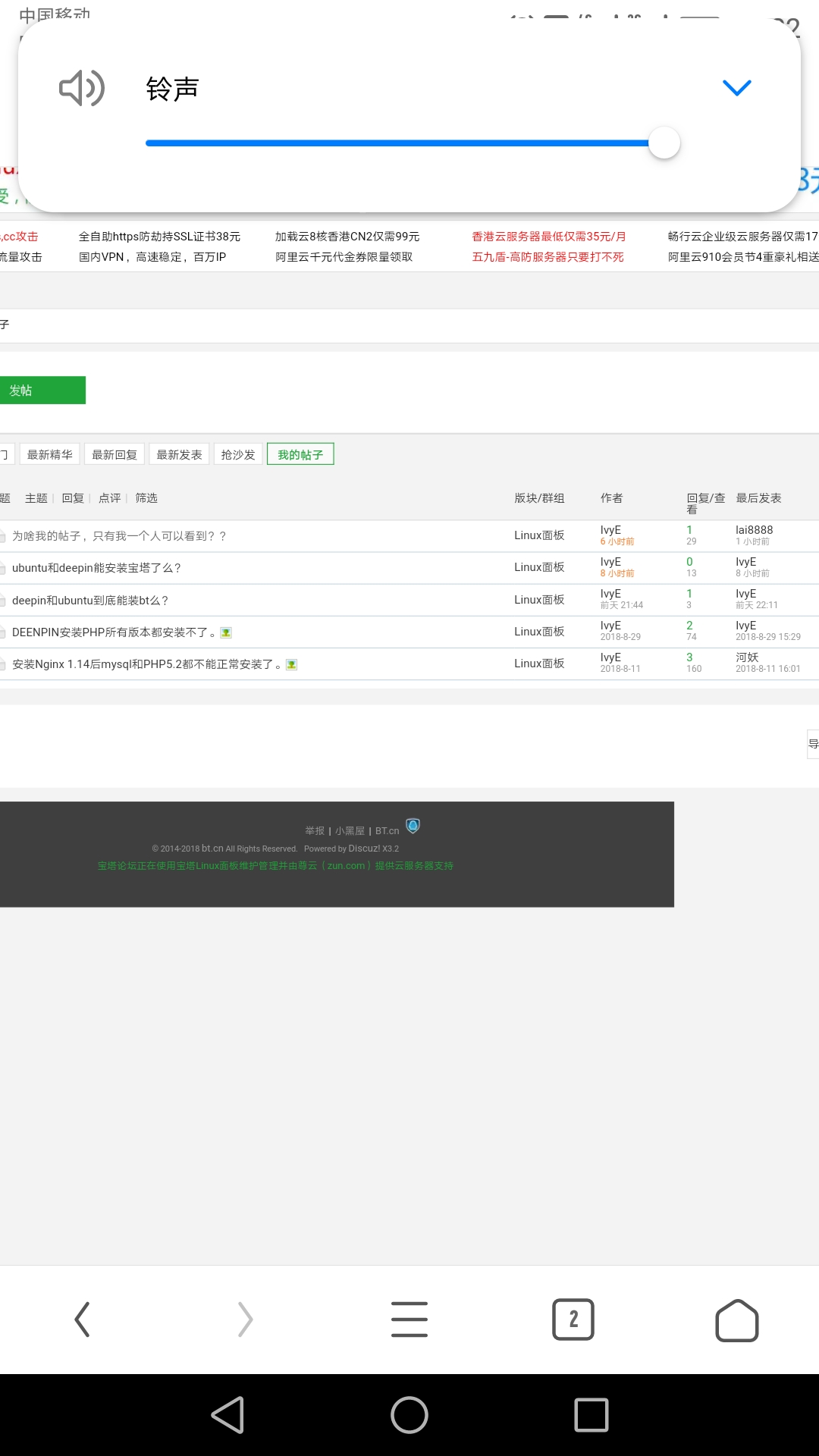The width and height of the screenshot is (819, 1456).
Task: Switch to the 最新精华 tab
Action: coord(49,454)
